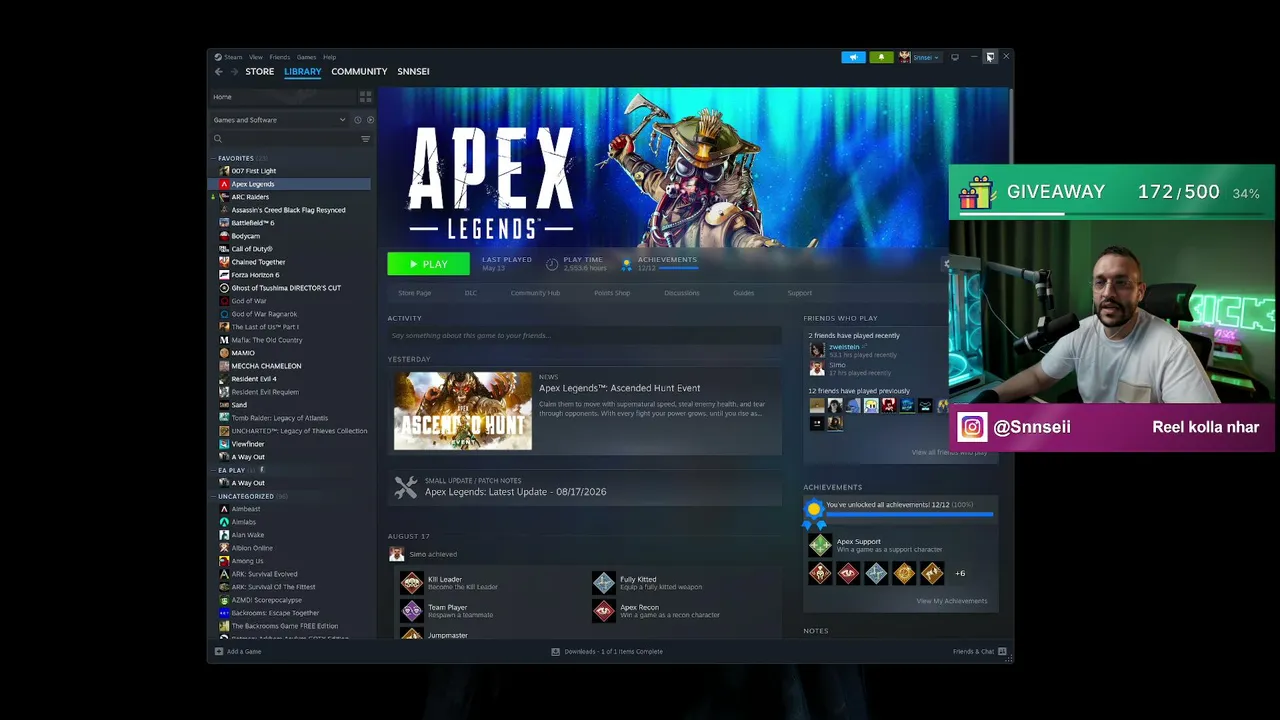Select ARC Raiders in the library list
The image size is (1280, 720).
click(x=290, y=197)
